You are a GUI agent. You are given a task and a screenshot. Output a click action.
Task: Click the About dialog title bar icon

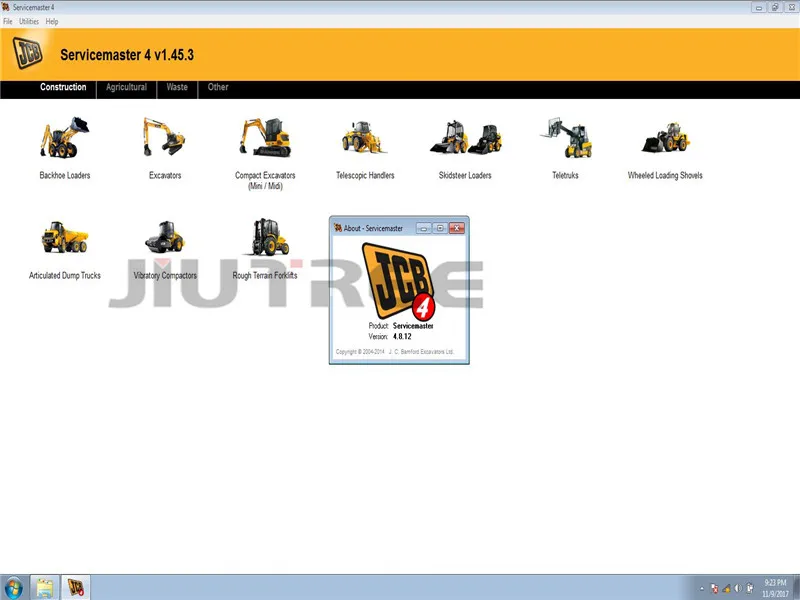338,228
